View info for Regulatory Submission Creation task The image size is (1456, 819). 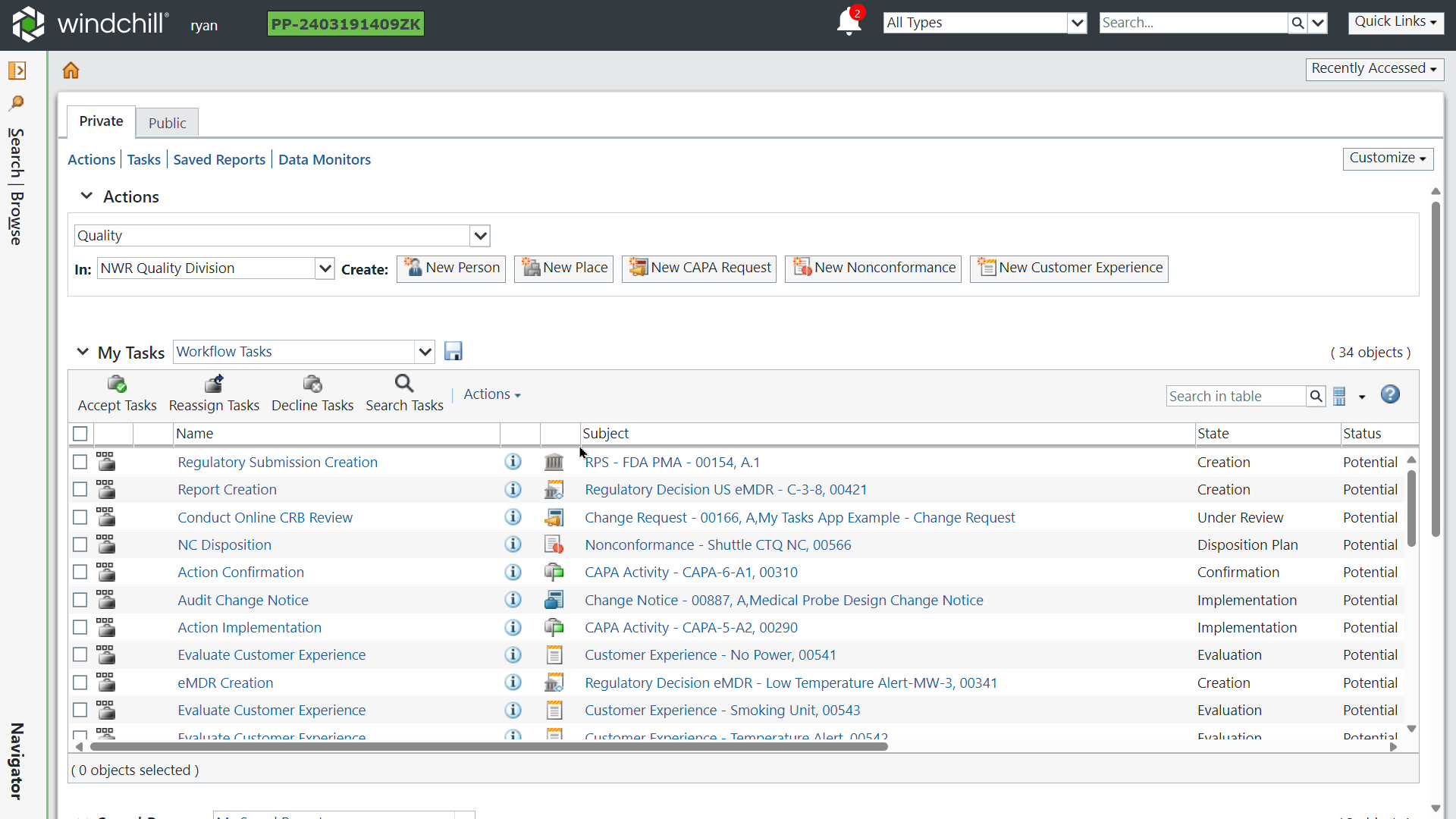[x=513, y=462]
